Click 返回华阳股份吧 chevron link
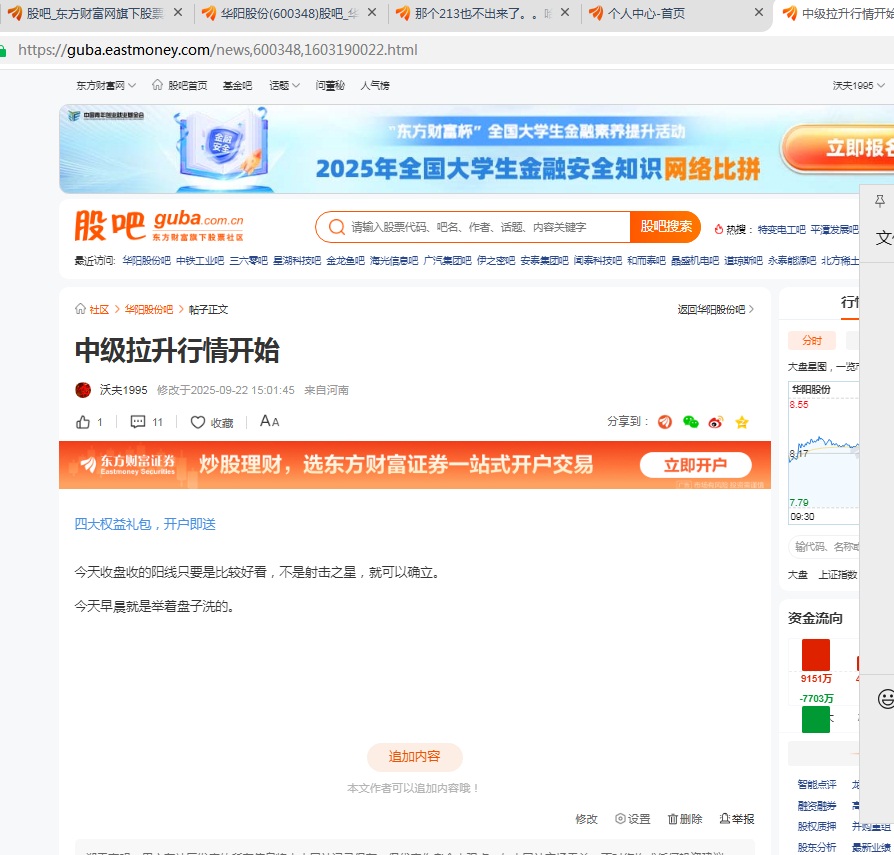Viewport: 894px width, 855px height. point(716,309)
